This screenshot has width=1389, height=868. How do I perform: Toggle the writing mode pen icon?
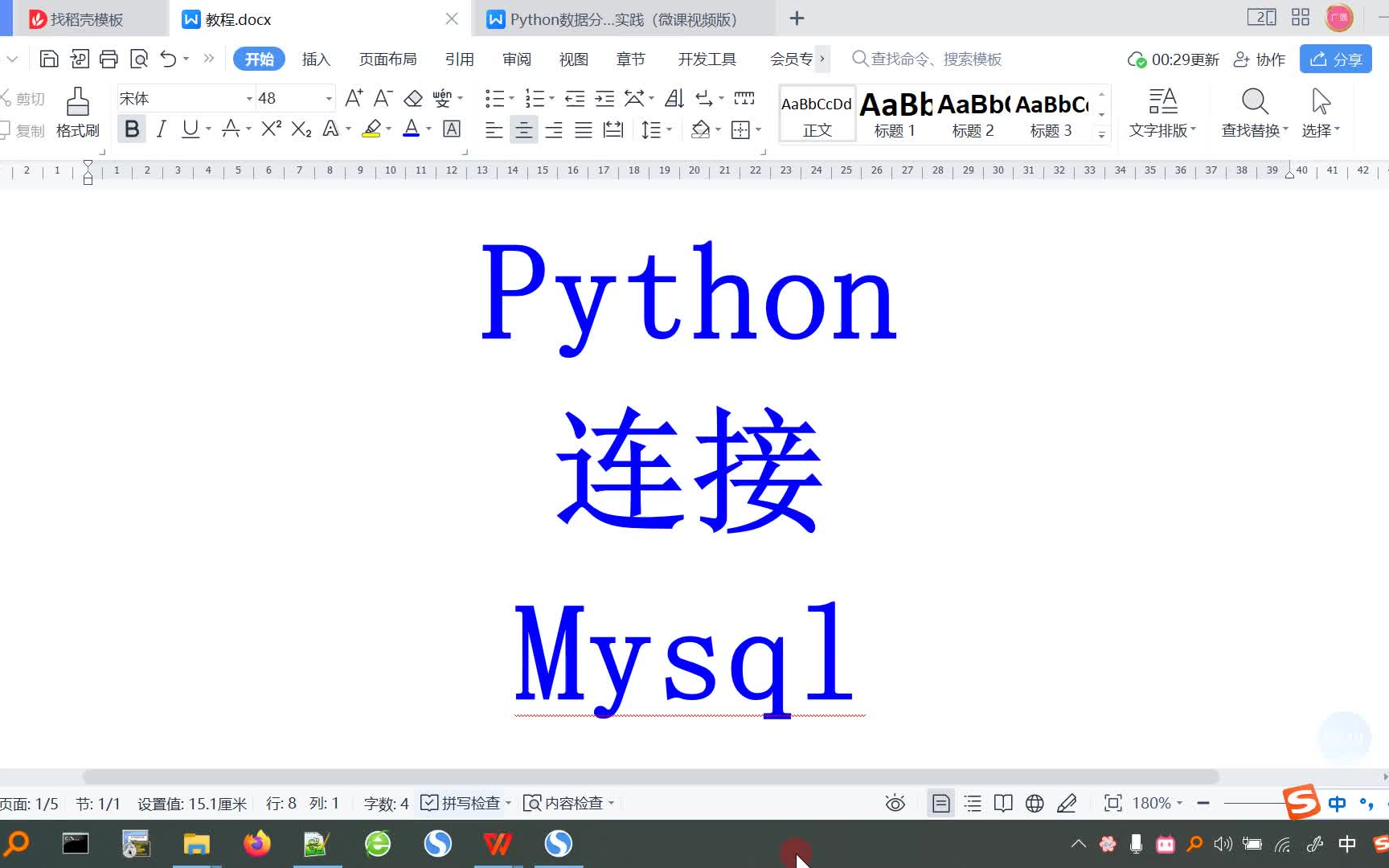1067,803
